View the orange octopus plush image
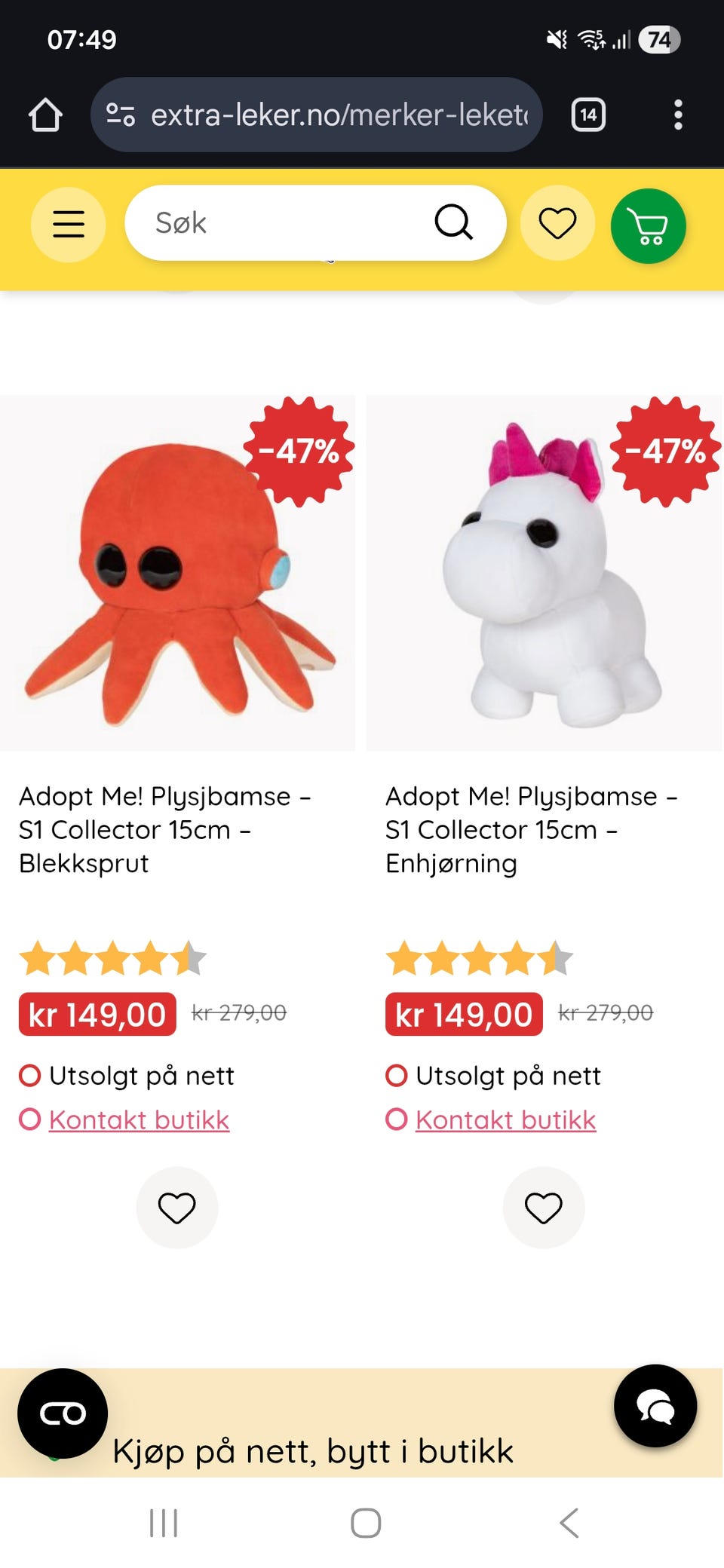This screenshot has height=1568, width=724. [x=177, y=573]
